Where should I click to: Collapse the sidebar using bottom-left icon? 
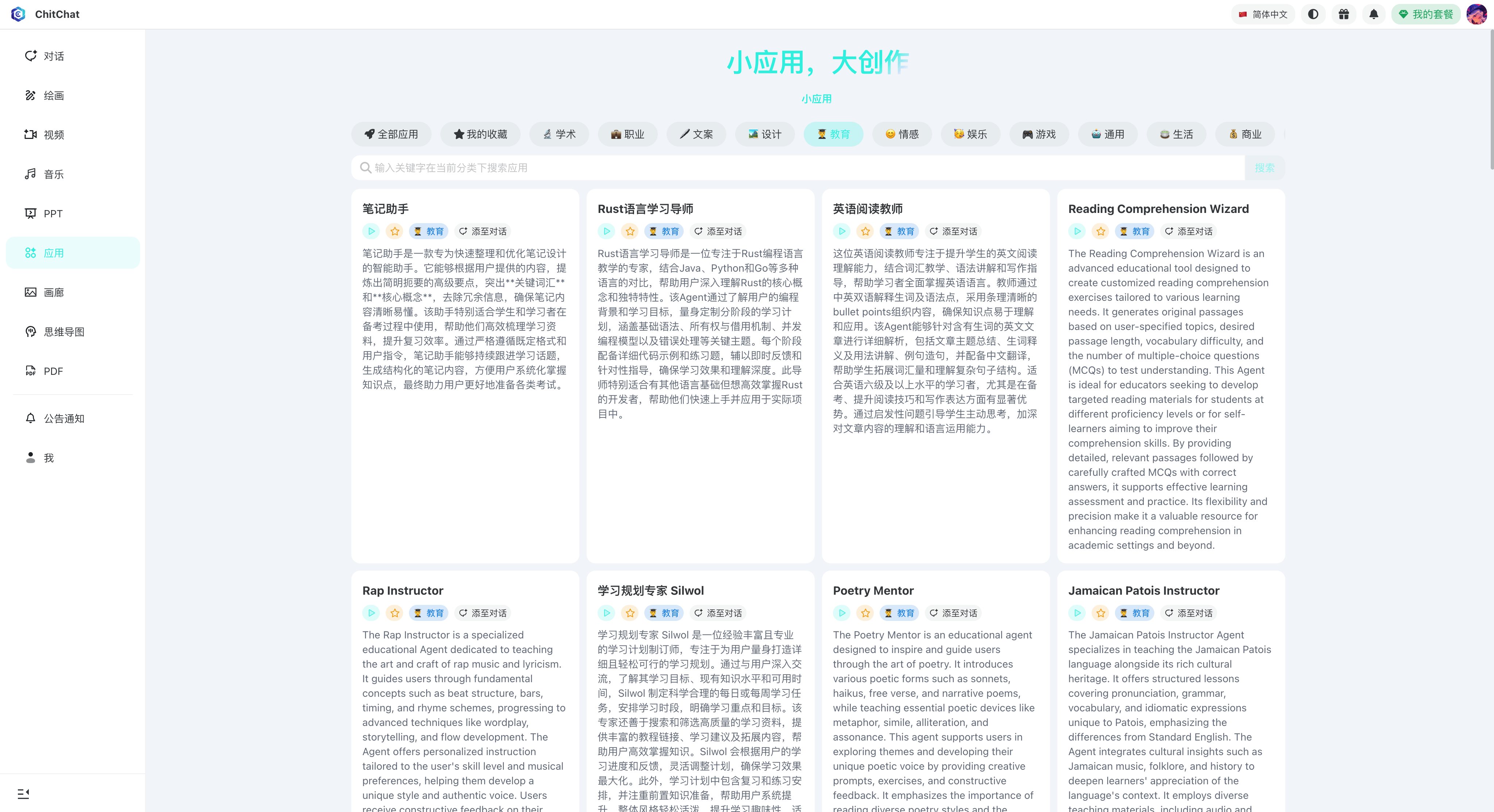[23, 793]
